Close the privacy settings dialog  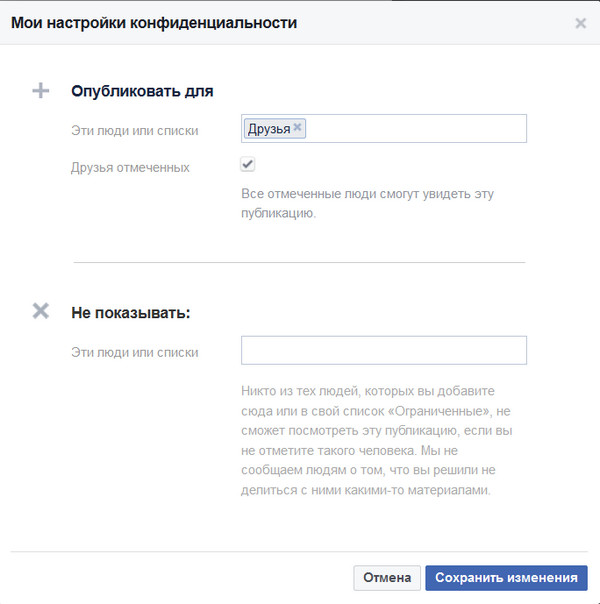580,23
